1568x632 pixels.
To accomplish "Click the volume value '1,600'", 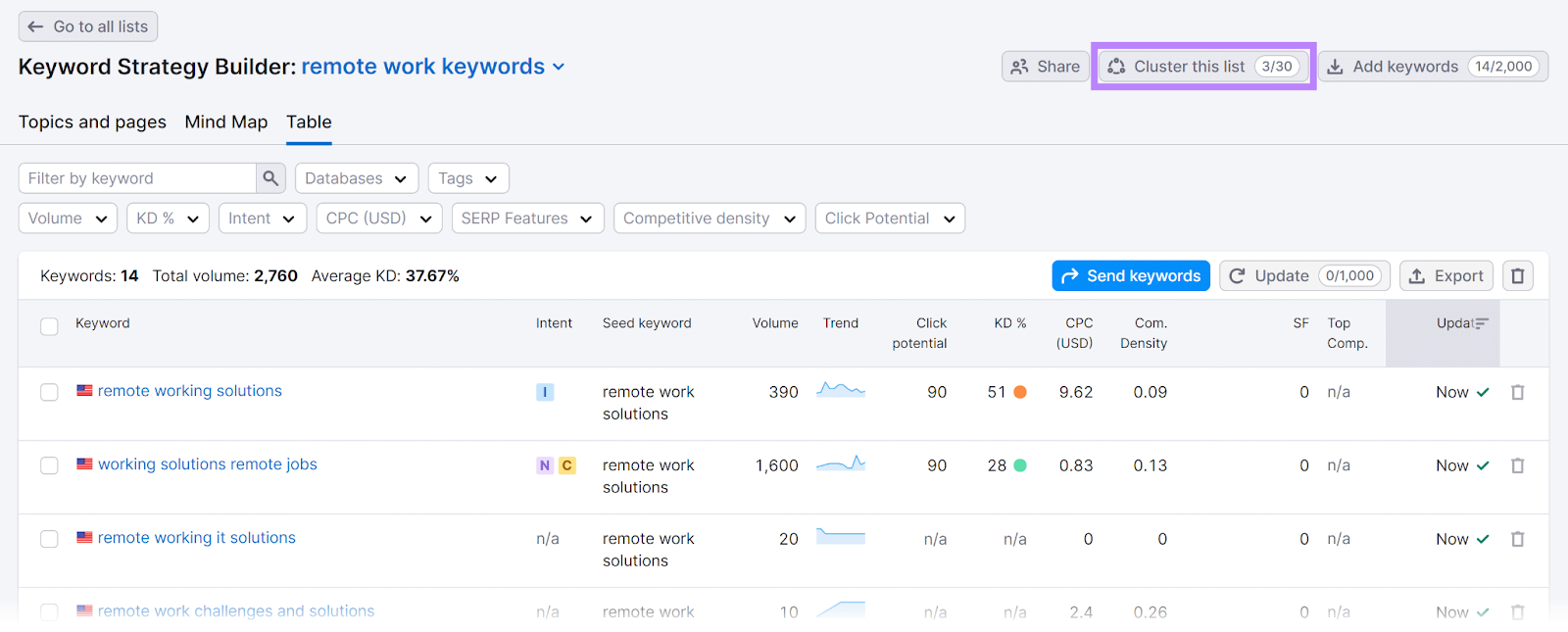I will (776, 465).
